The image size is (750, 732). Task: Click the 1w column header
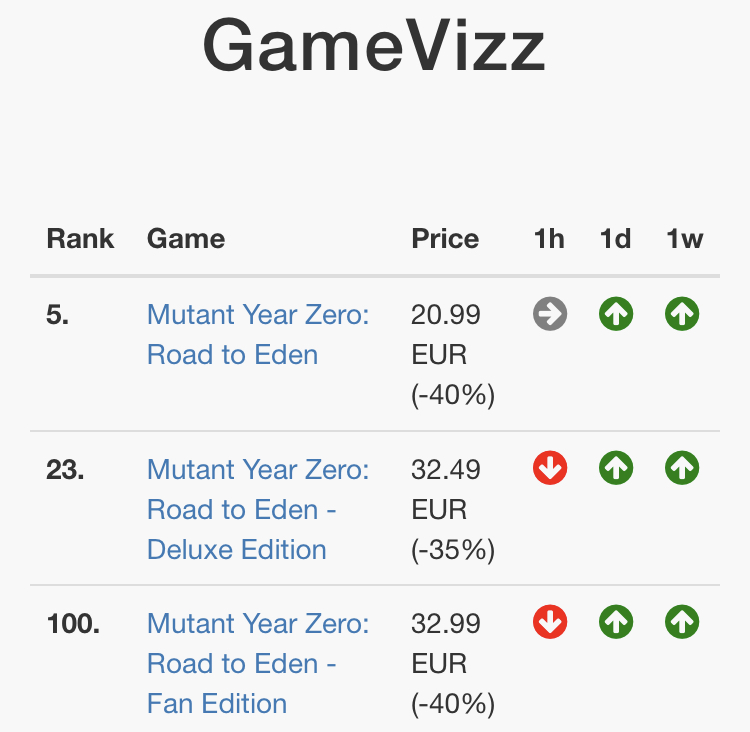click(x=684, y=238)
